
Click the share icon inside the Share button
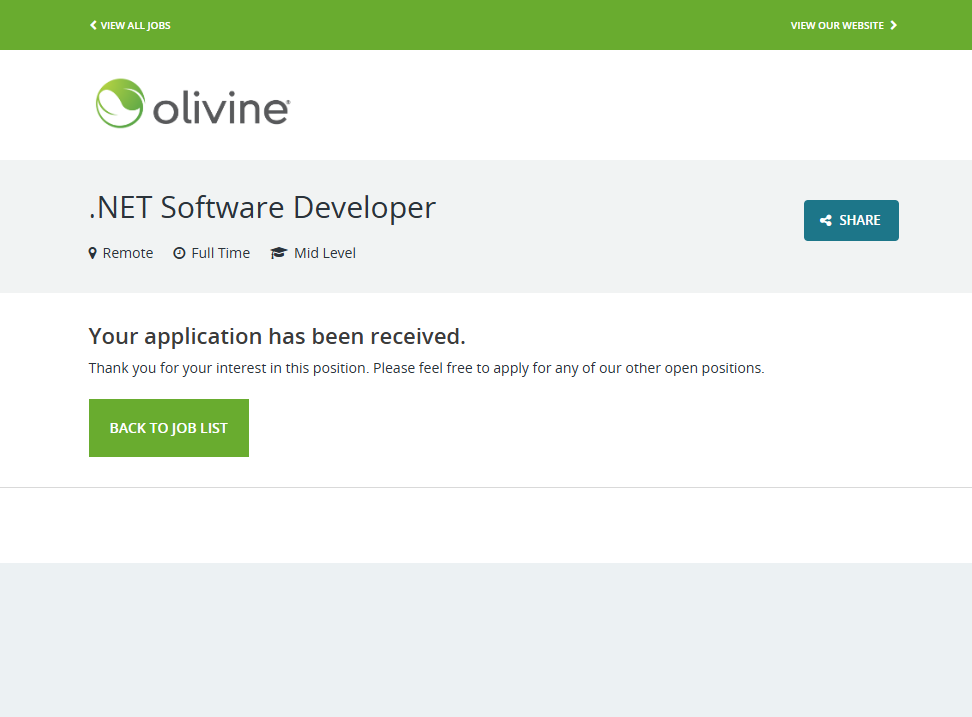pyautogui.click(x=826, y=221)
